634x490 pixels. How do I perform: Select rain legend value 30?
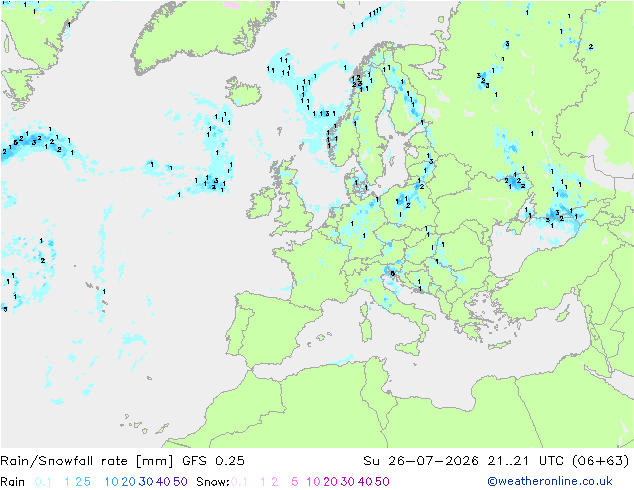coord(146,482)
